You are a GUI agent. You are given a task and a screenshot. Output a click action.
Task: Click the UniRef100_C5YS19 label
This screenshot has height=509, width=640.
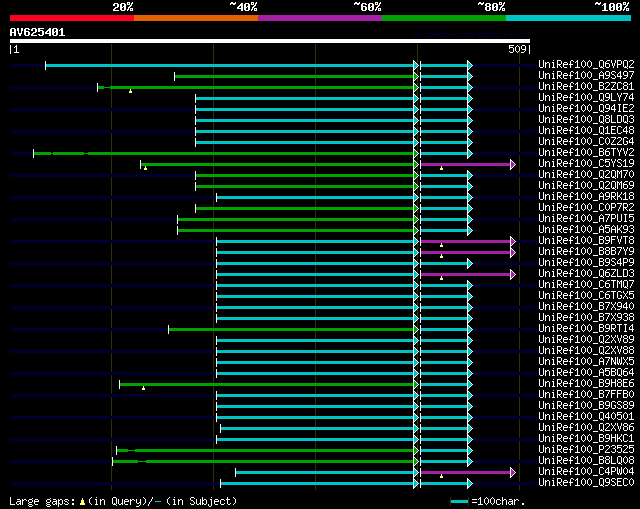[x=586, y=164]
